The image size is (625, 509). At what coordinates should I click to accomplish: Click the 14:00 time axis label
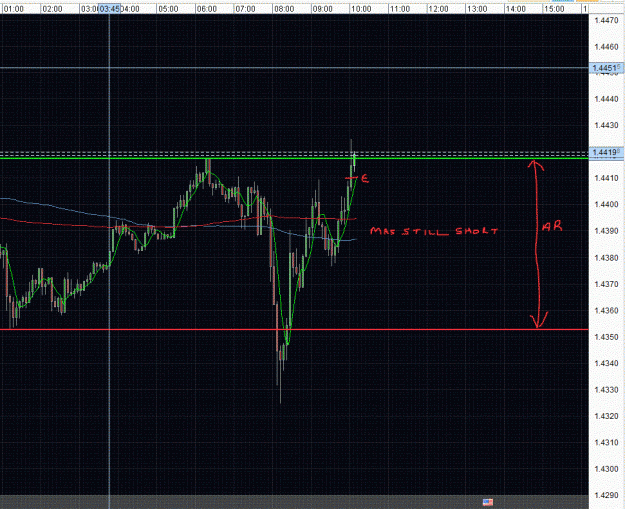(x=516, y=9)
